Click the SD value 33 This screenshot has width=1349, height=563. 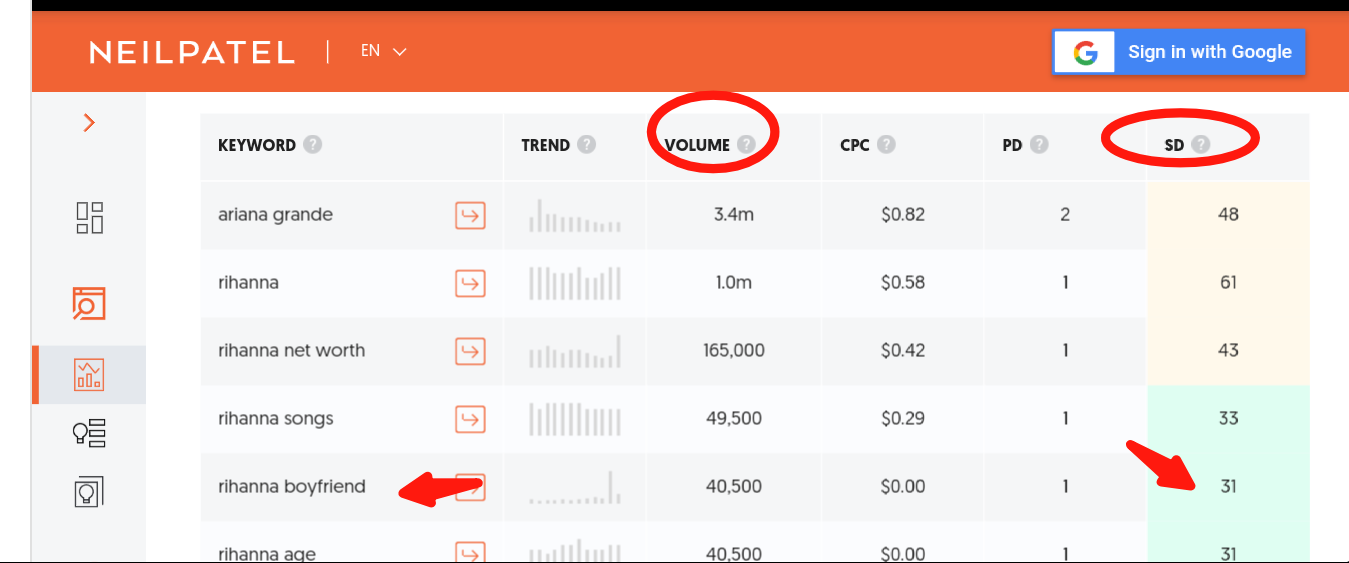tap(1228, 419)
